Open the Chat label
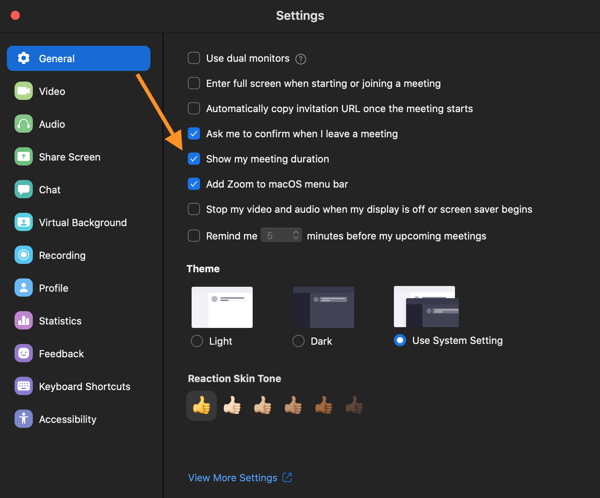 pos(50,190)
